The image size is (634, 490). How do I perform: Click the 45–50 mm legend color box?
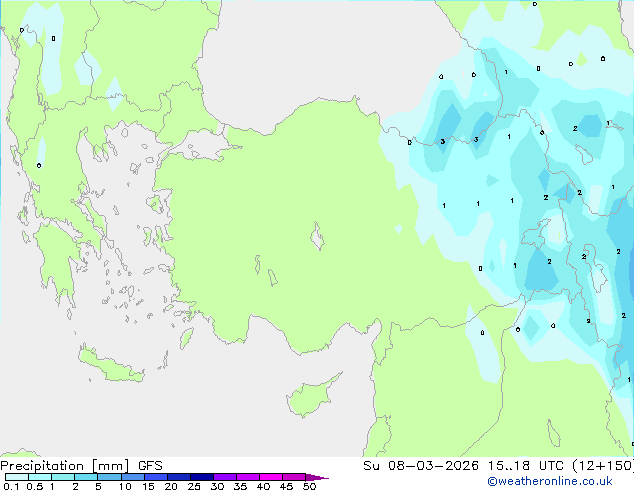[294, 477]
